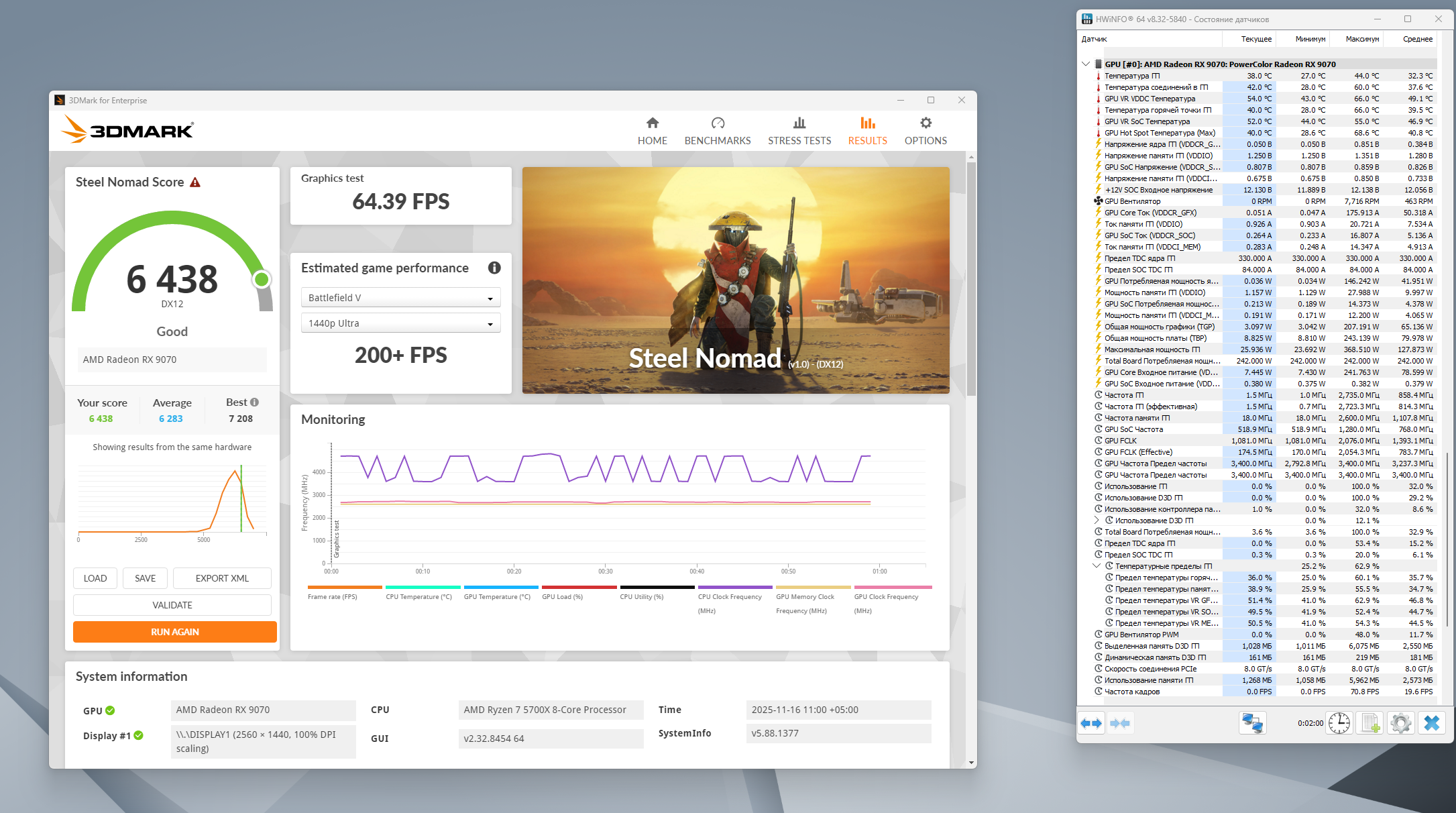Image resolution: width=1456 pixels, height=813 pixels.
Task: Click the expand columns arrows icon in HWiNFO
Action: point(1091,723)
